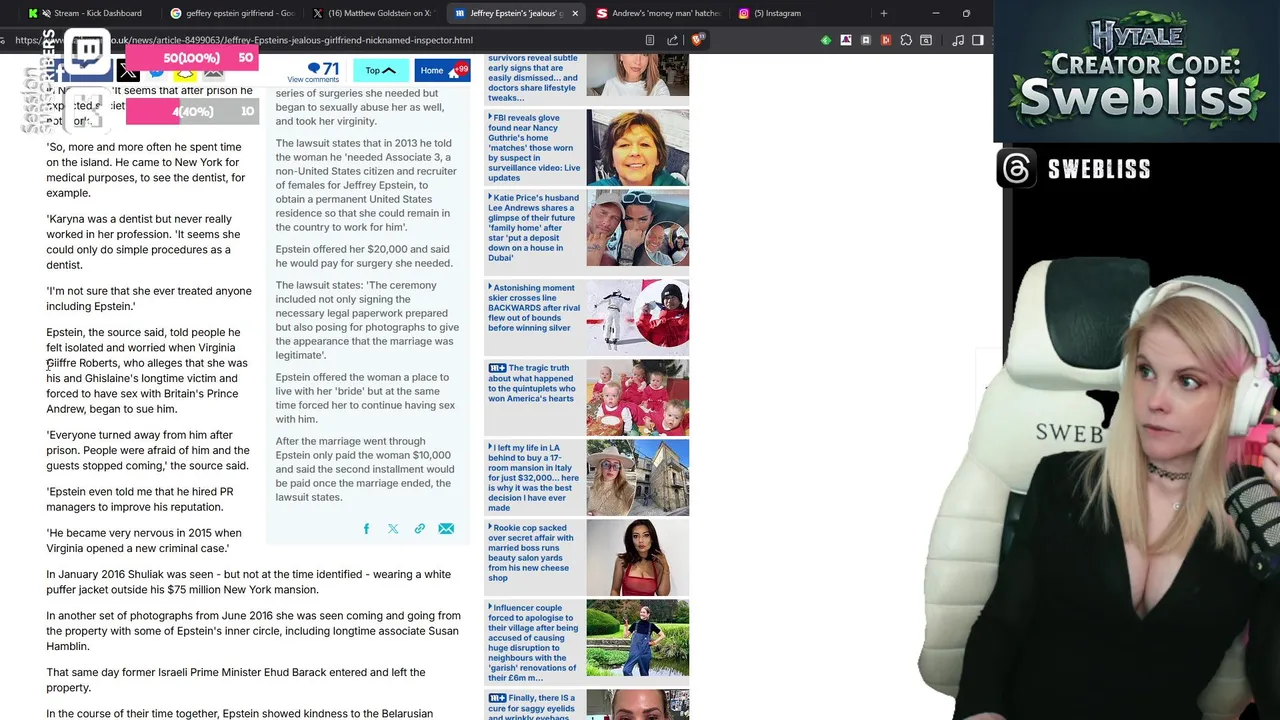Email the boxed article via envelope icon

coord(446,528)
